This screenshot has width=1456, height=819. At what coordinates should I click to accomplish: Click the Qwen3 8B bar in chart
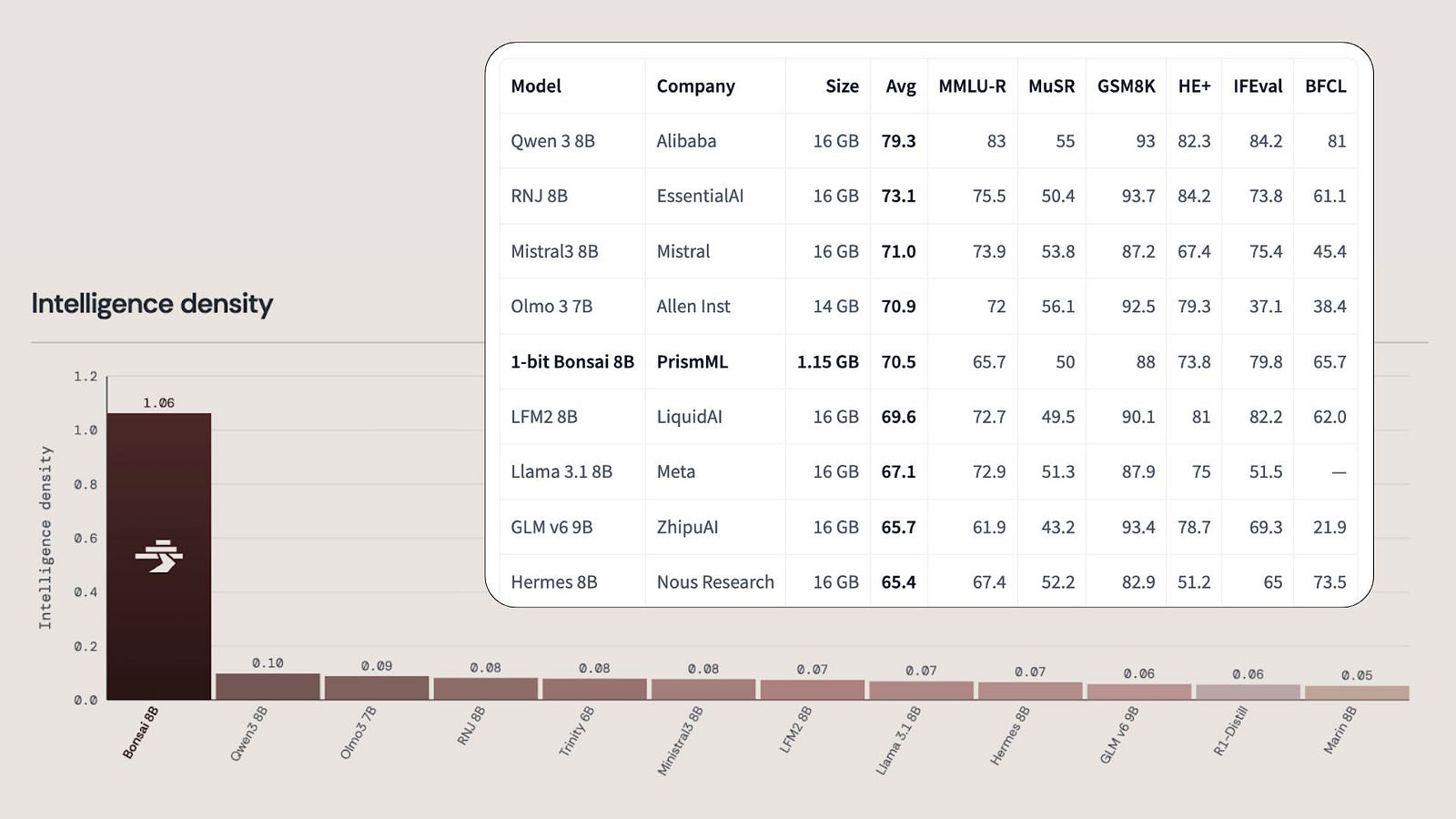coord(268,686)
